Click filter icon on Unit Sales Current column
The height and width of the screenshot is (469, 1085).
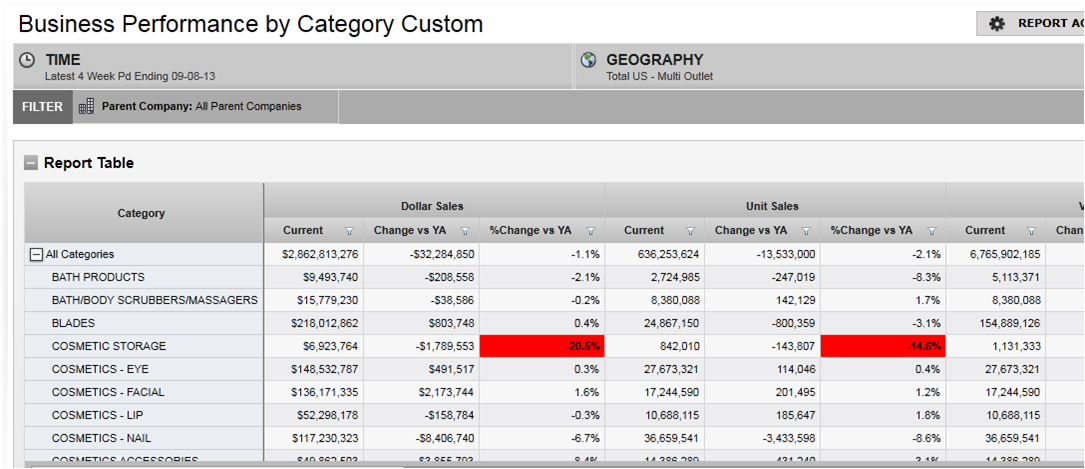tap(691, 231)
